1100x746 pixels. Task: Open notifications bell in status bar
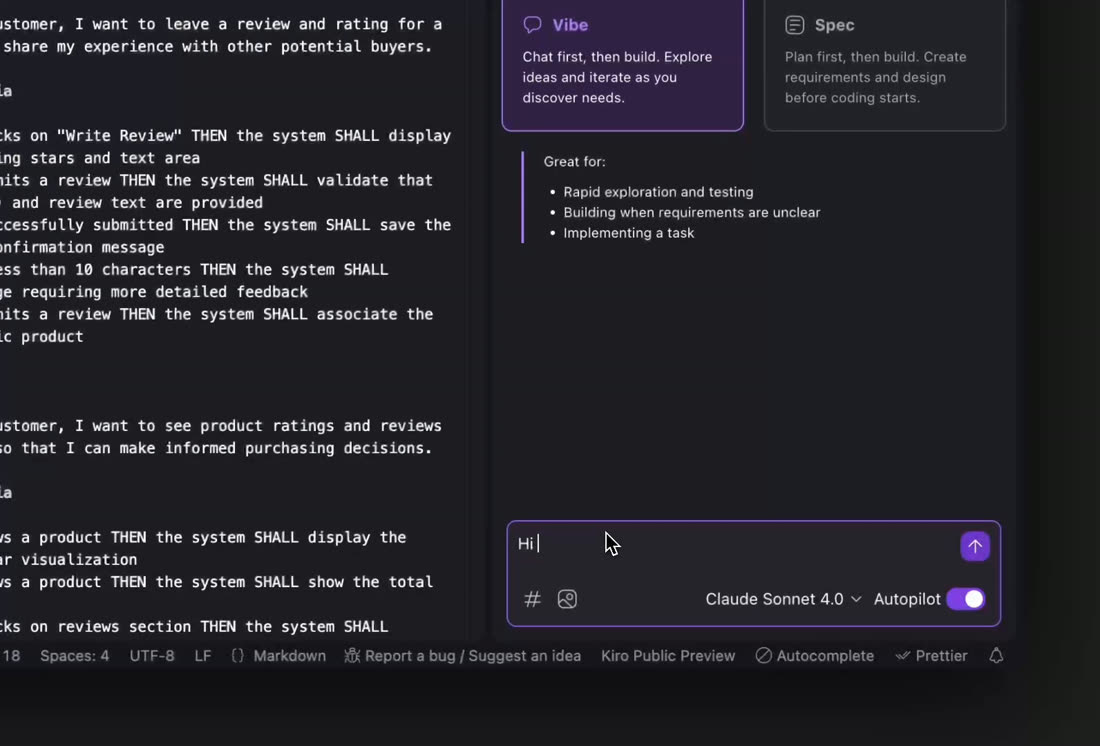(996, 655)
